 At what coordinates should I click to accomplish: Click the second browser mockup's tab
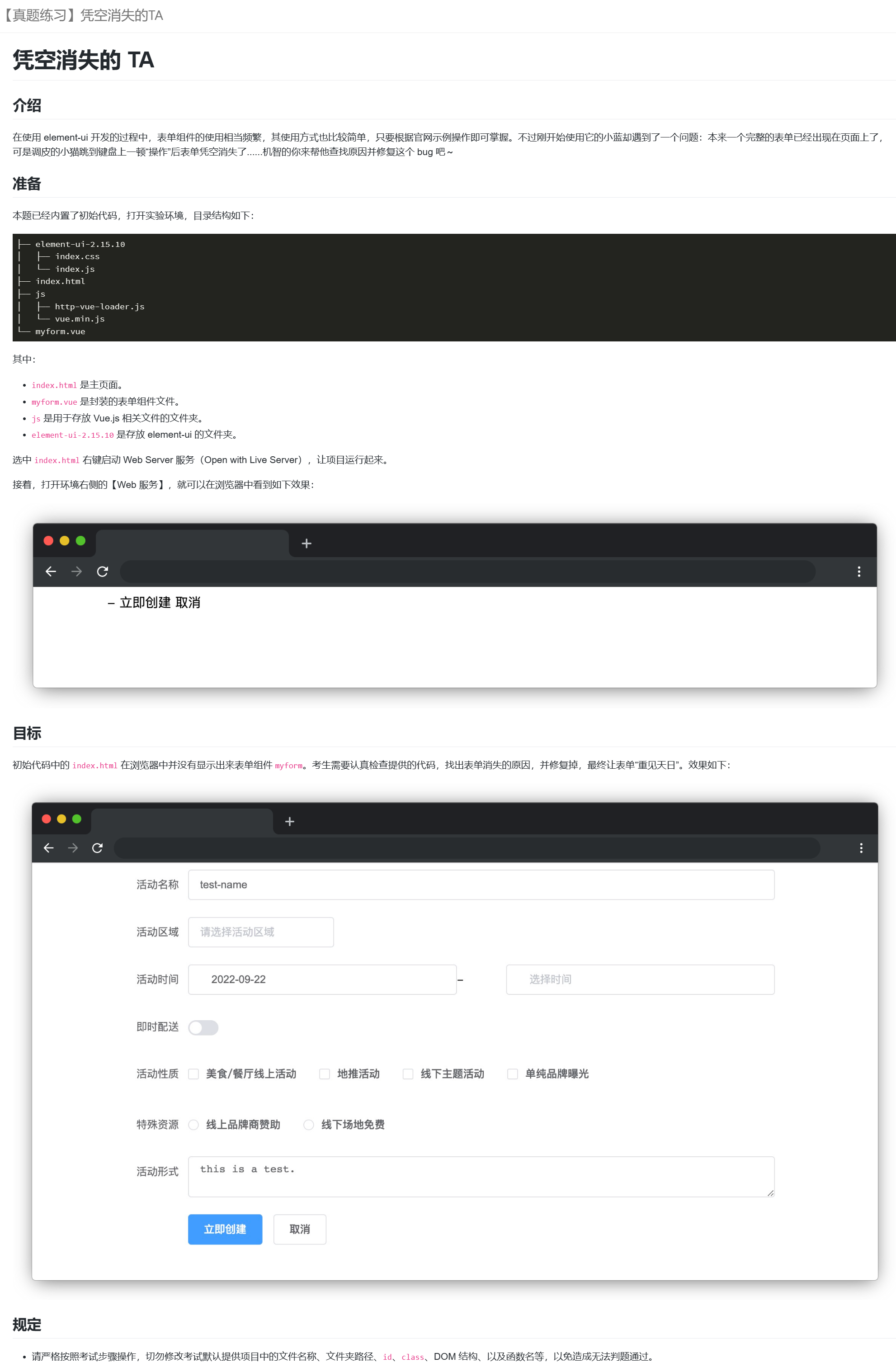(x=182, y=821)
